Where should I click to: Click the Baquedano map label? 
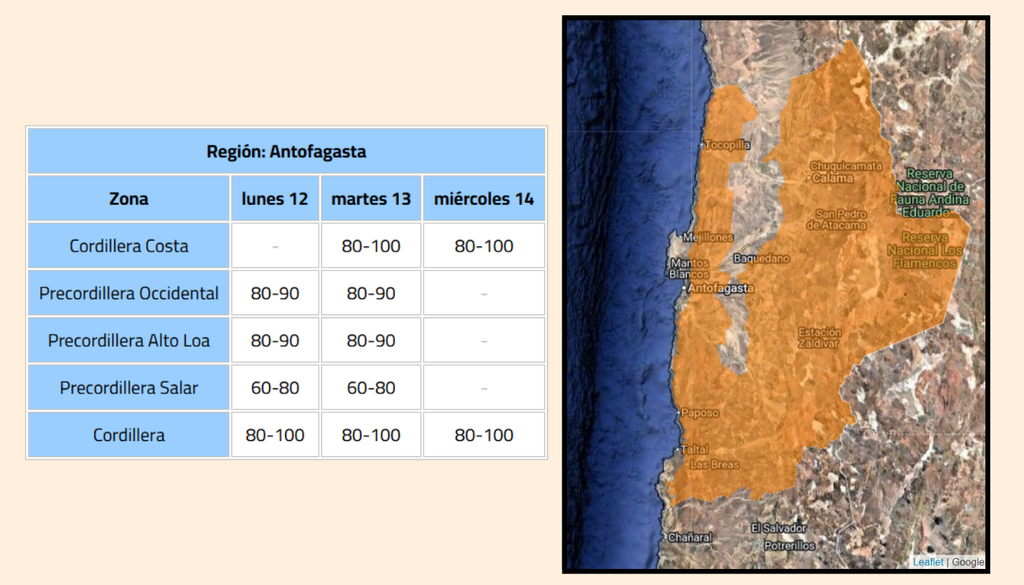pos(761,259)
